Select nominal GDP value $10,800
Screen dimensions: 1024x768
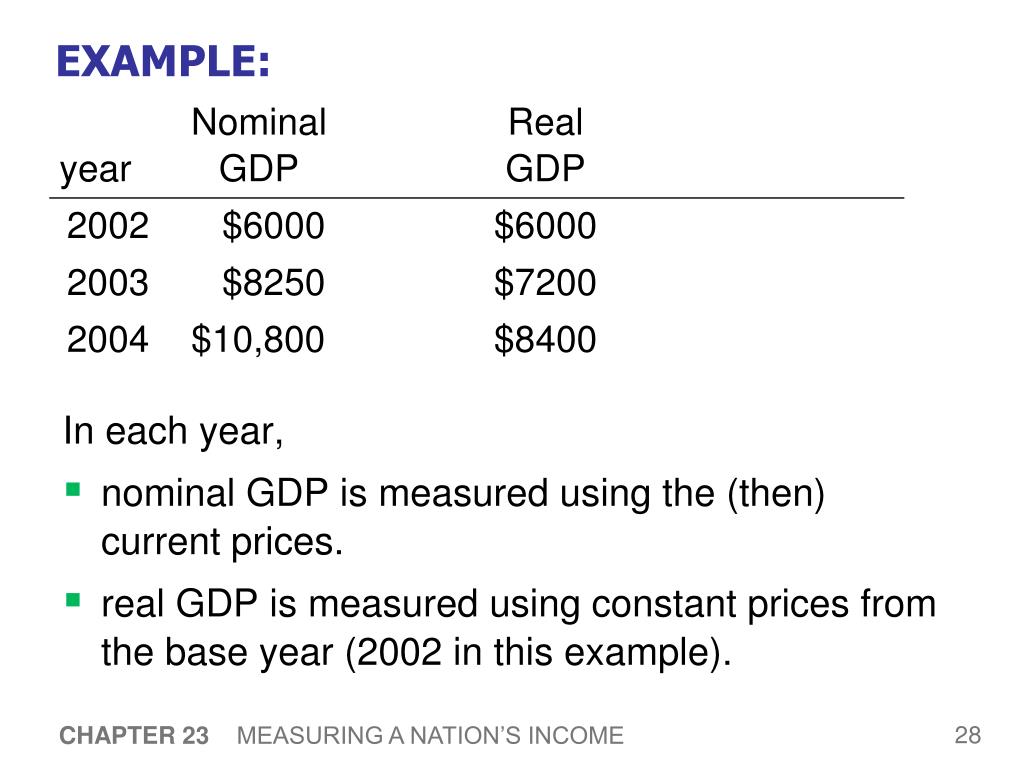(x=258, y=340)
